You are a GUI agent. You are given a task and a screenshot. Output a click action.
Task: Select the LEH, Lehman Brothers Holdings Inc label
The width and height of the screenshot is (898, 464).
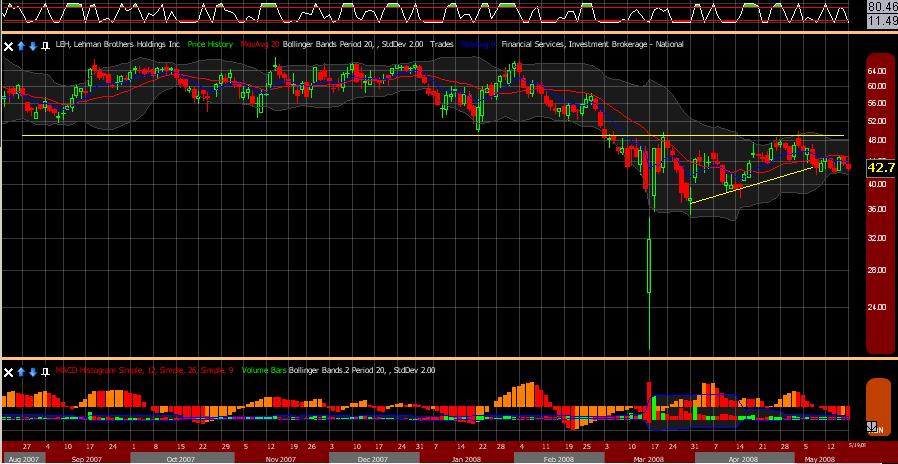[x=117, y=44]
